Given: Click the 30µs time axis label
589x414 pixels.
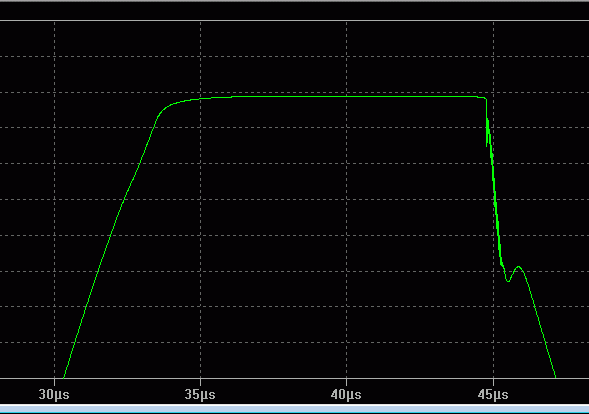Looking at the screenshot, I should pyautogui.click(x=54, y=394).
